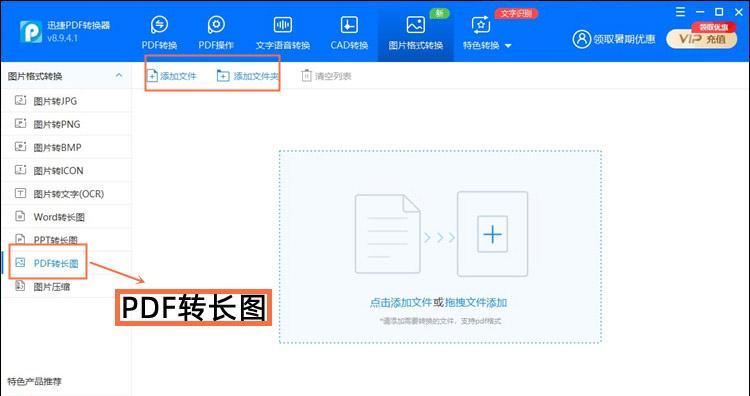
Task: Click the 清空列表 trash icon
Action: 306,76
